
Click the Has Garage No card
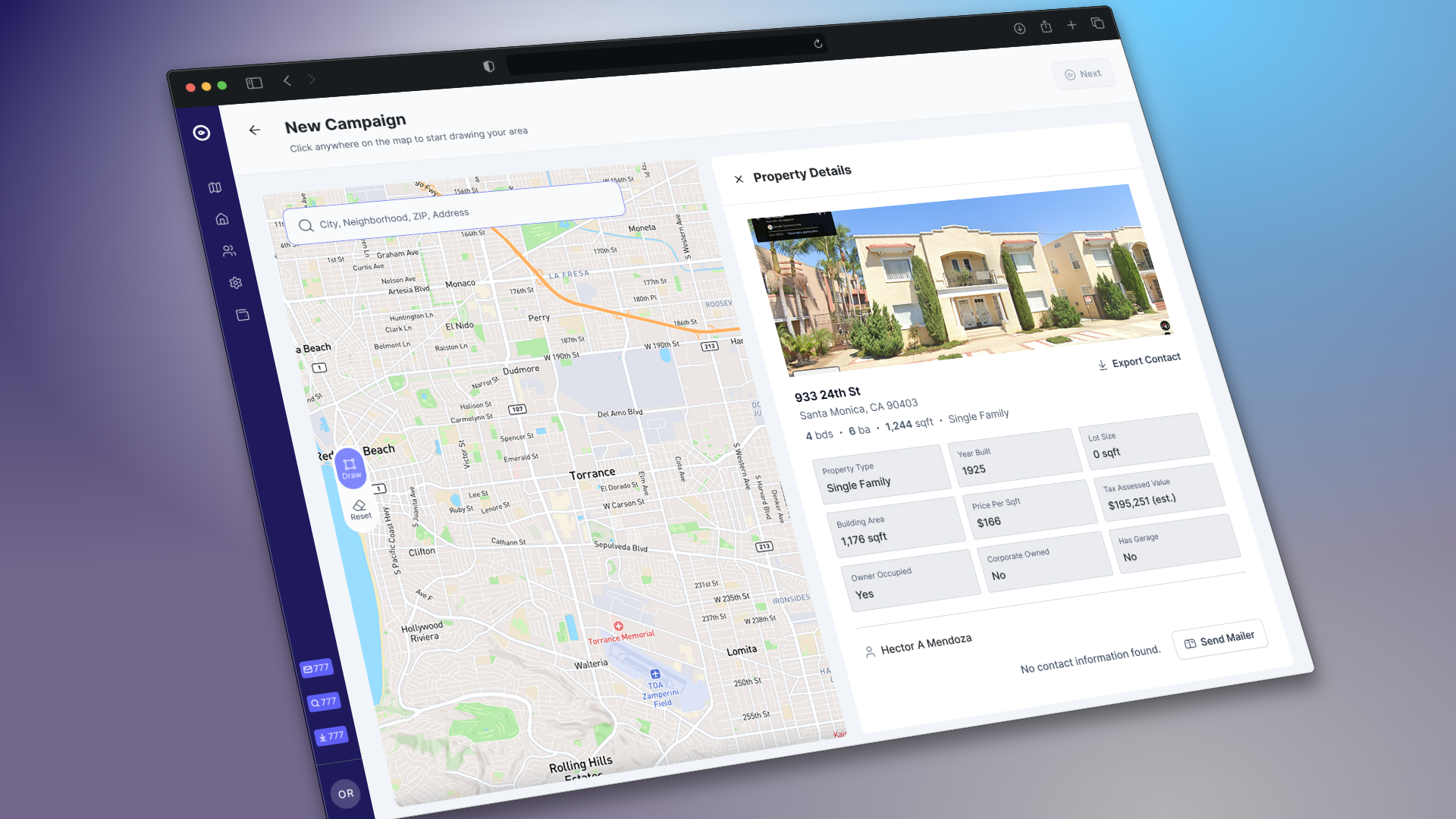coord(1175,544)
